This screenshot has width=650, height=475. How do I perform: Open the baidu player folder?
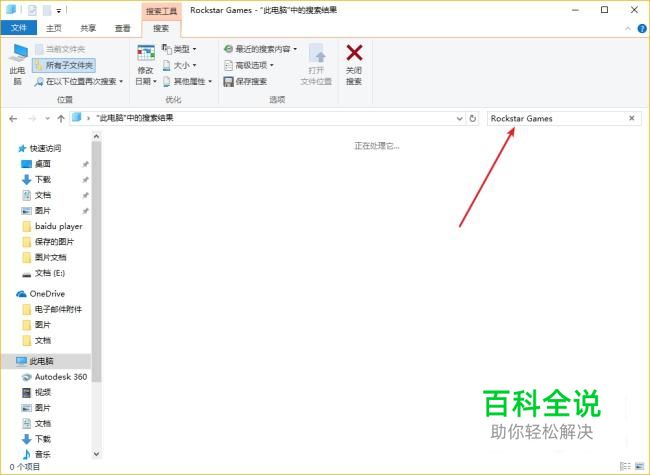(x=53, y=226)
